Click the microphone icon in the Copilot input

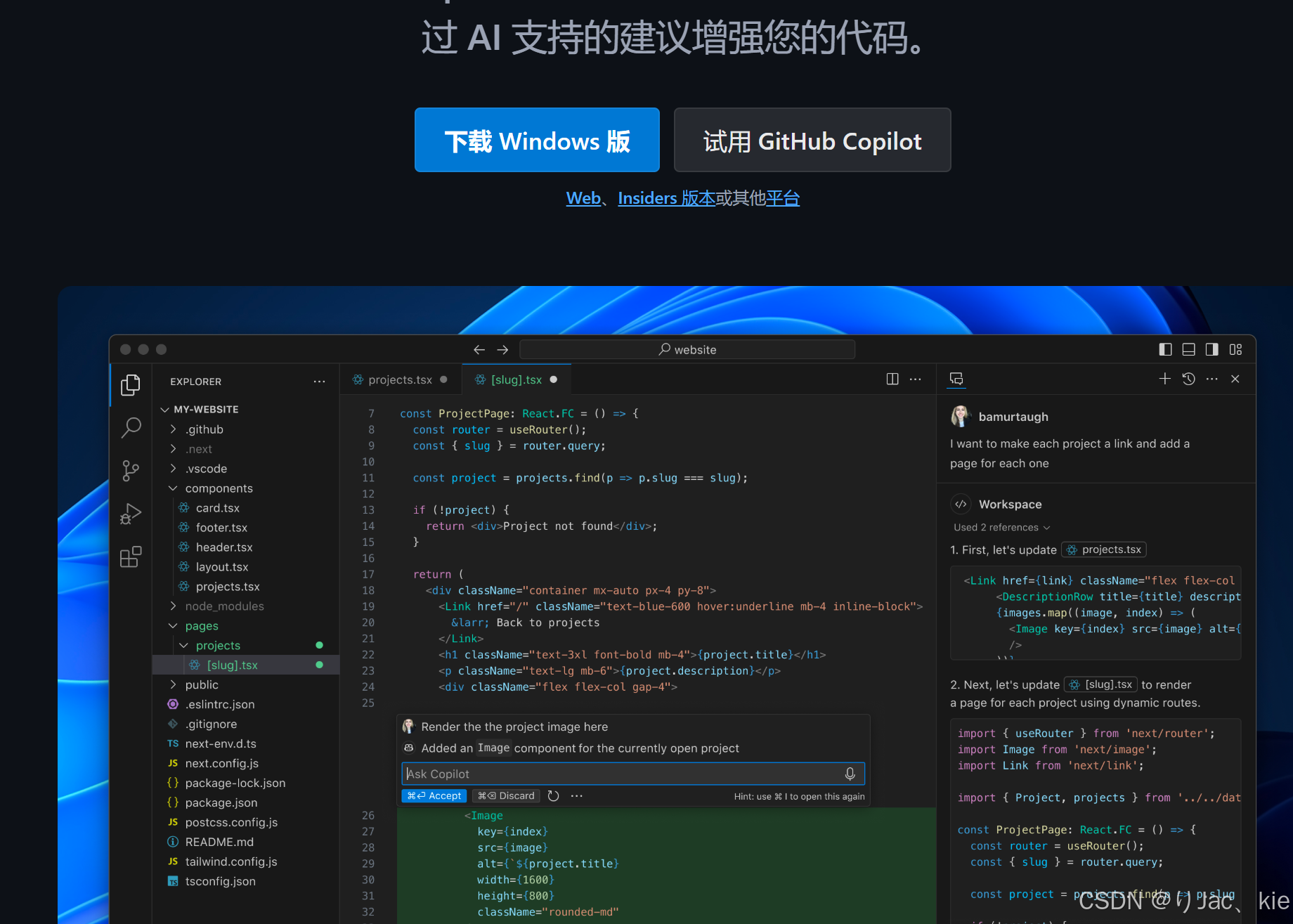[x=850, y=774]
